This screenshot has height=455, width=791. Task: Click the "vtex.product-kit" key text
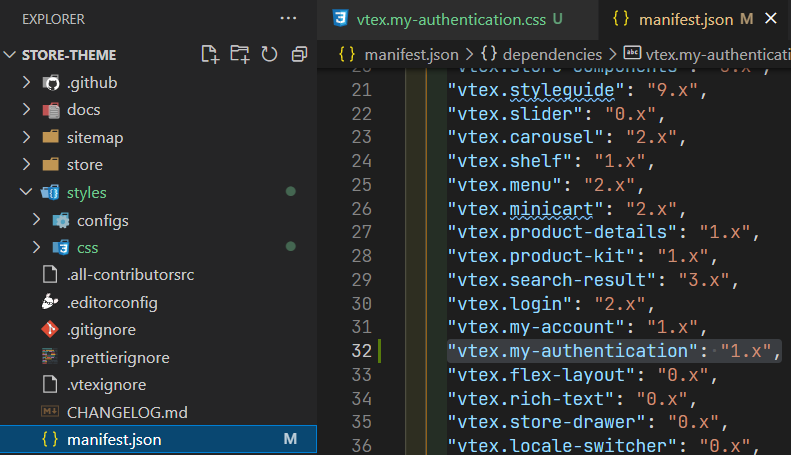(541, 256)
